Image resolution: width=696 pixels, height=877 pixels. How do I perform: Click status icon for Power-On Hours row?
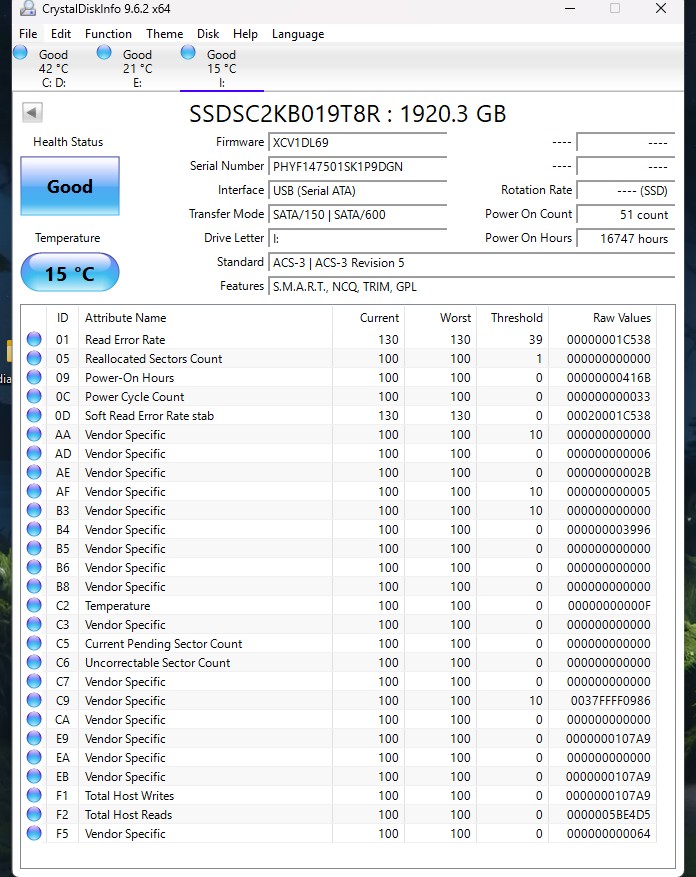34,377
